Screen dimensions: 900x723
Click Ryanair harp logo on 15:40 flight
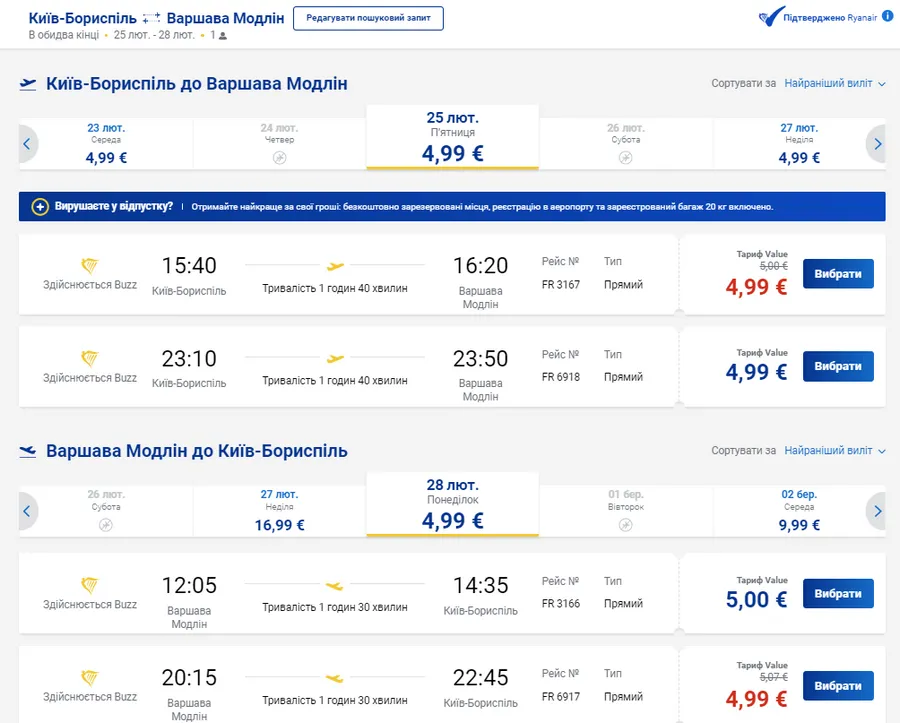(90, 265)
